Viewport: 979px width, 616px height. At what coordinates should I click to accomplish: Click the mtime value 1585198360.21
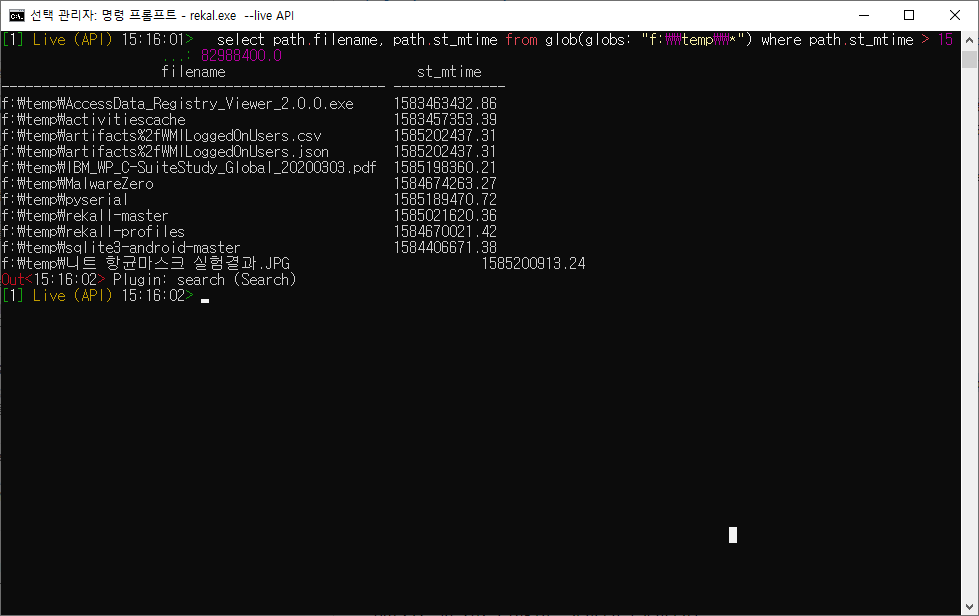pos(445,168)
